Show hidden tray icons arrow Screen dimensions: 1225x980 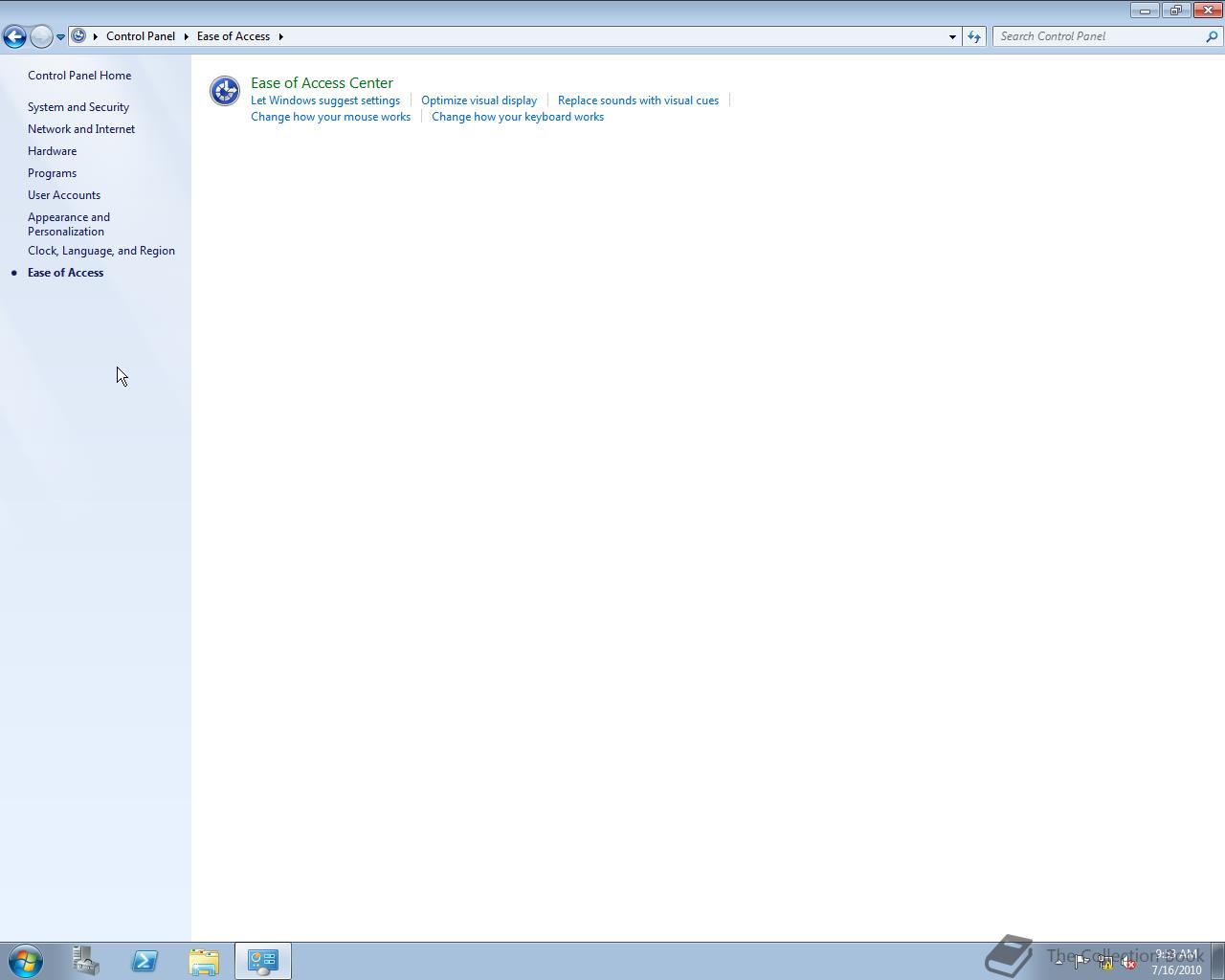(1058, 962)
